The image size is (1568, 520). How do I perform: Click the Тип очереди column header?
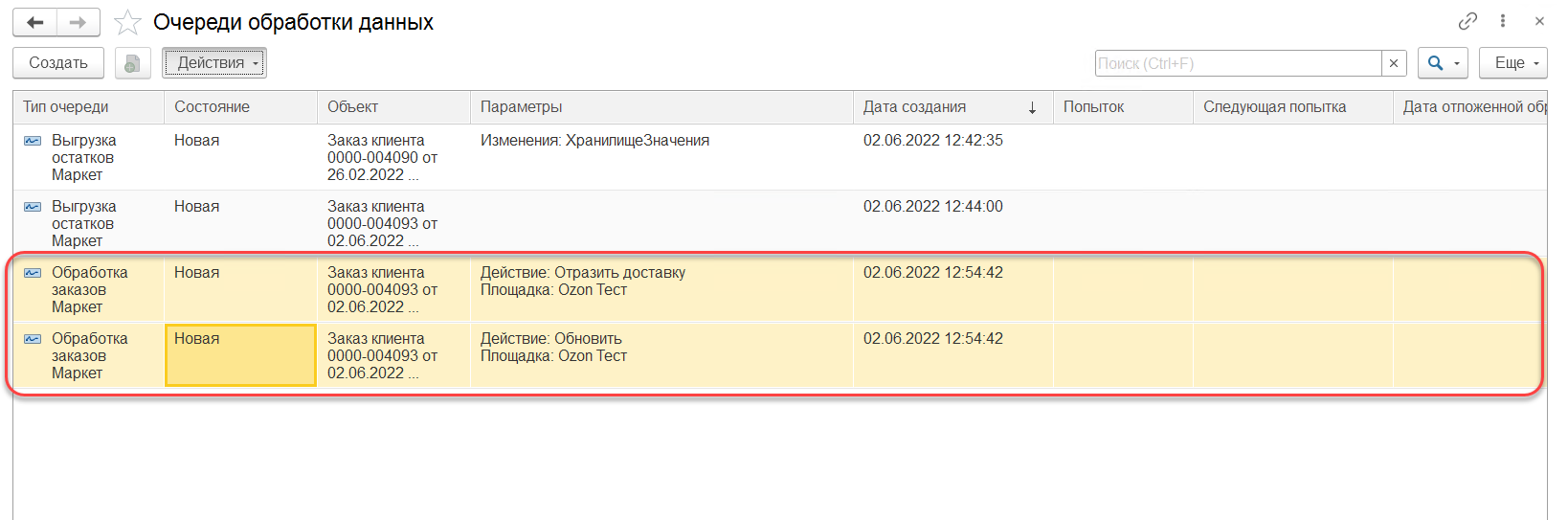(66, 107)
